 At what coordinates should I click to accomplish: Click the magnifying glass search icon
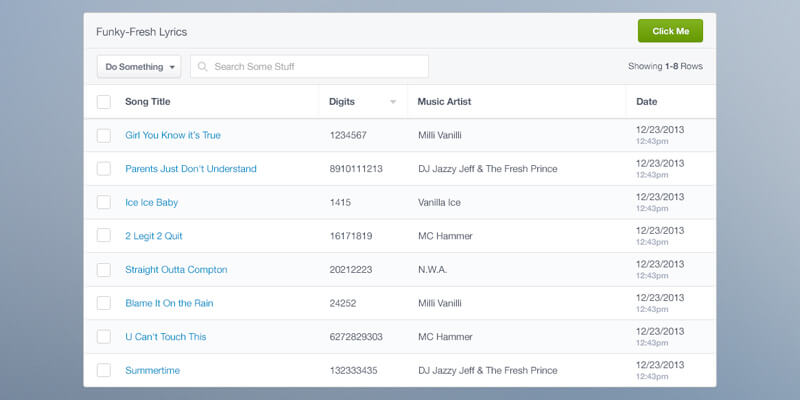203,67
